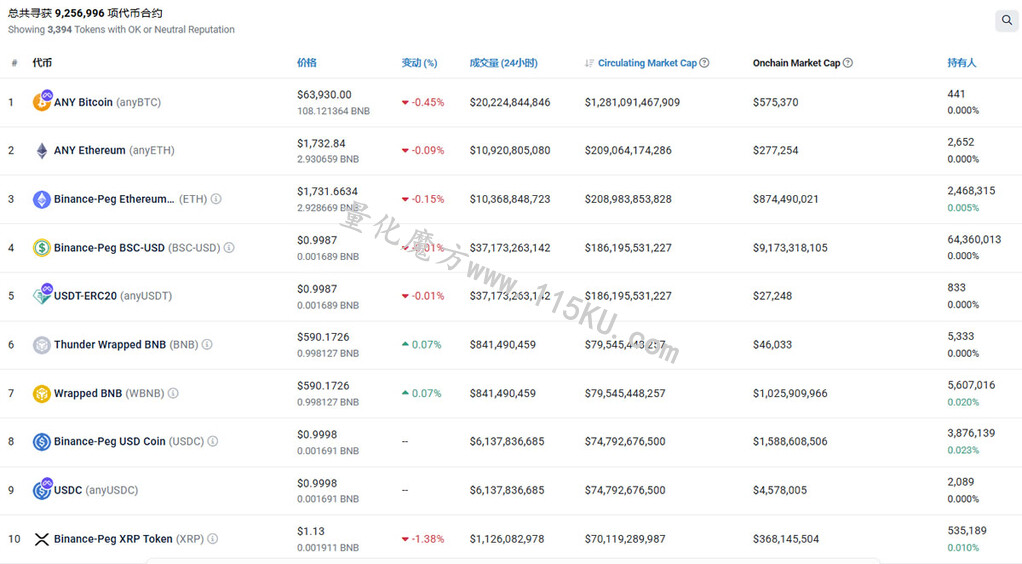Image resolution: width=1022 pixels, height=564 pixels.
Task: Click the market cap $209,064,174,286
Action: pos(628,151)
